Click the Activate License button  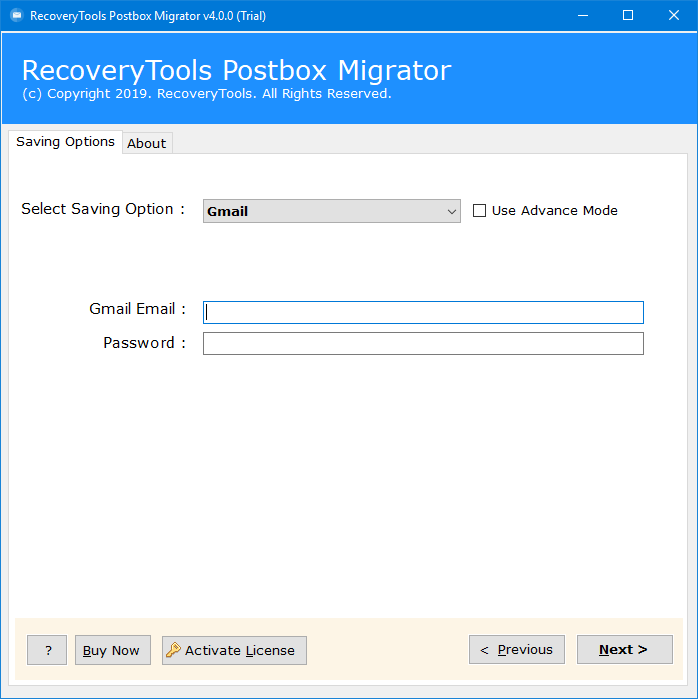point(234,650)
